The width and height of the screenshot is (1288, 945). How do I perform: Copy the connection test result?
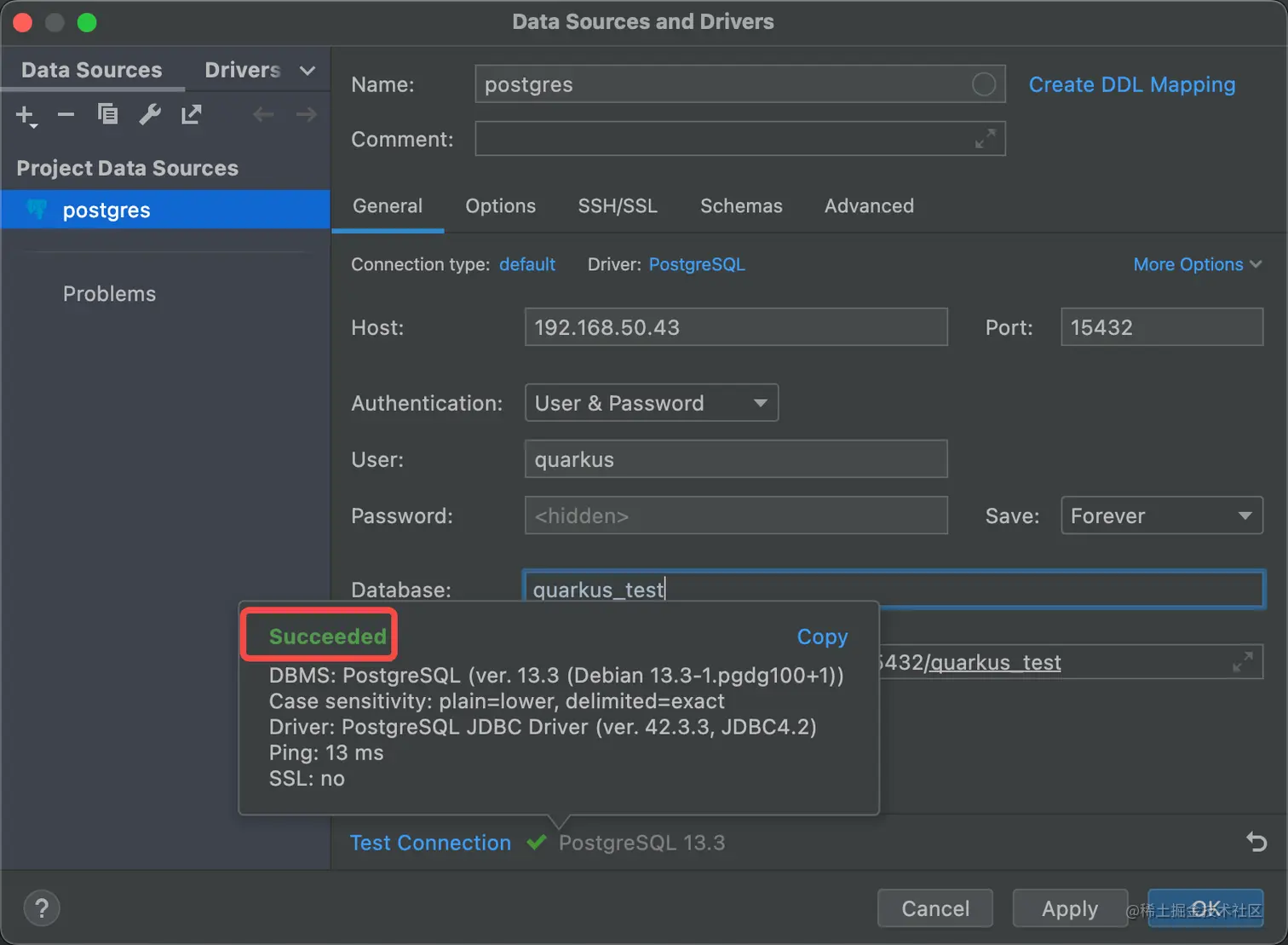coord(822,637)
